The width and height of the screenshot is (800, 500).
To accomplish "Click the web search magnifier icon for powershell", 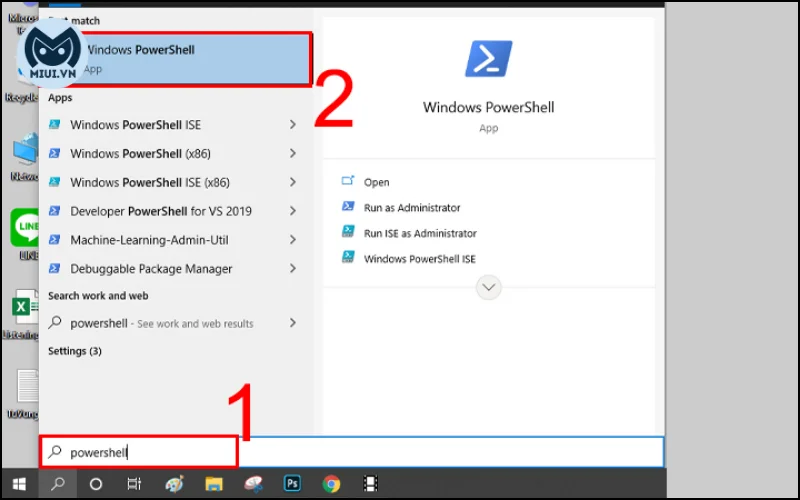I will point(55,322).
